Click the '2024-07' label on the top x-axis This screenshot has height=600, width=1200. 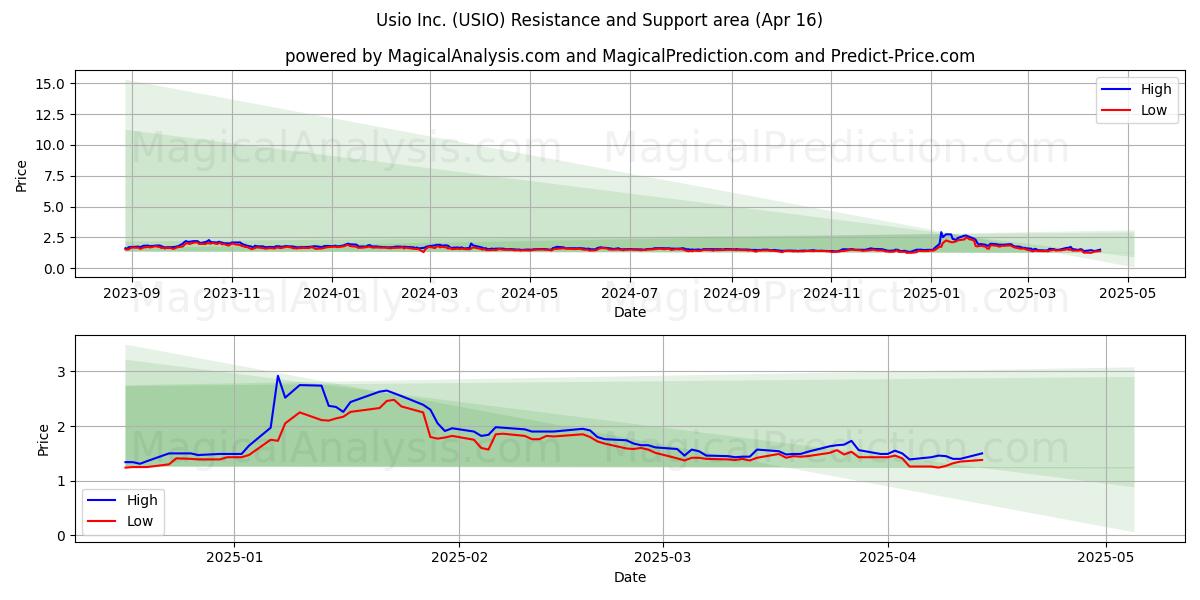click(x=629, y=293)
